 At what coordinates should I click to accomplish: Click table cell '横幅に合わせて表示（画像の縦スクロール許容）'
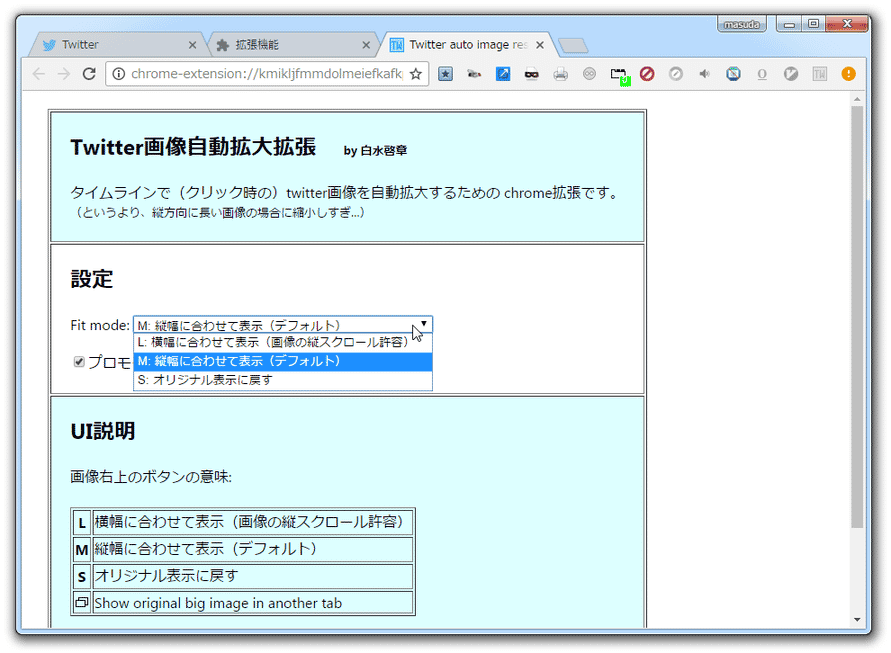[x=253, y=522]
